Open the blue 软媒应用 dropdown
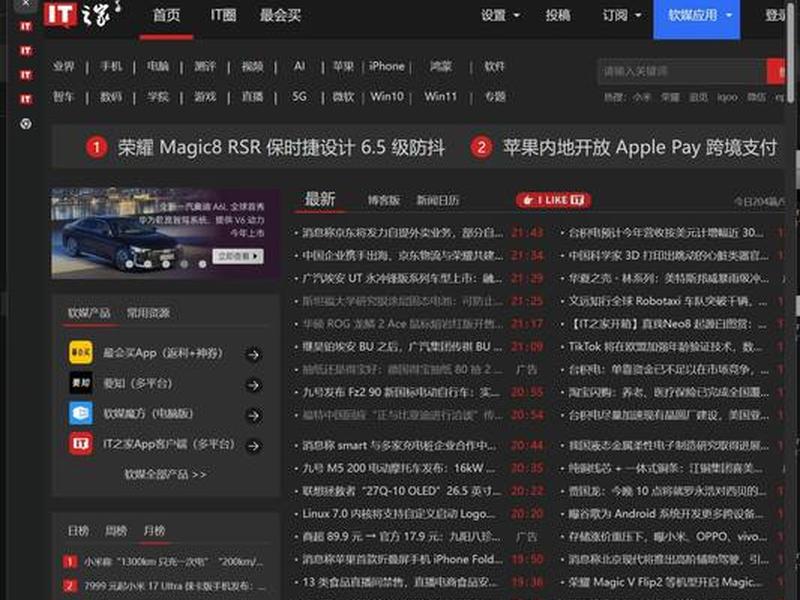 click(x=696, y=18)
